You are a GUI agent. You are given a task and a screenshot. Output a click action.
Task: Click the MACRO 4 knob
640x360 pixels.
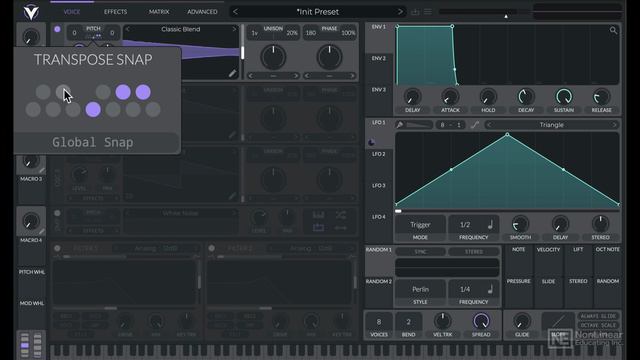pyautogui.click(x=31, y=221)
